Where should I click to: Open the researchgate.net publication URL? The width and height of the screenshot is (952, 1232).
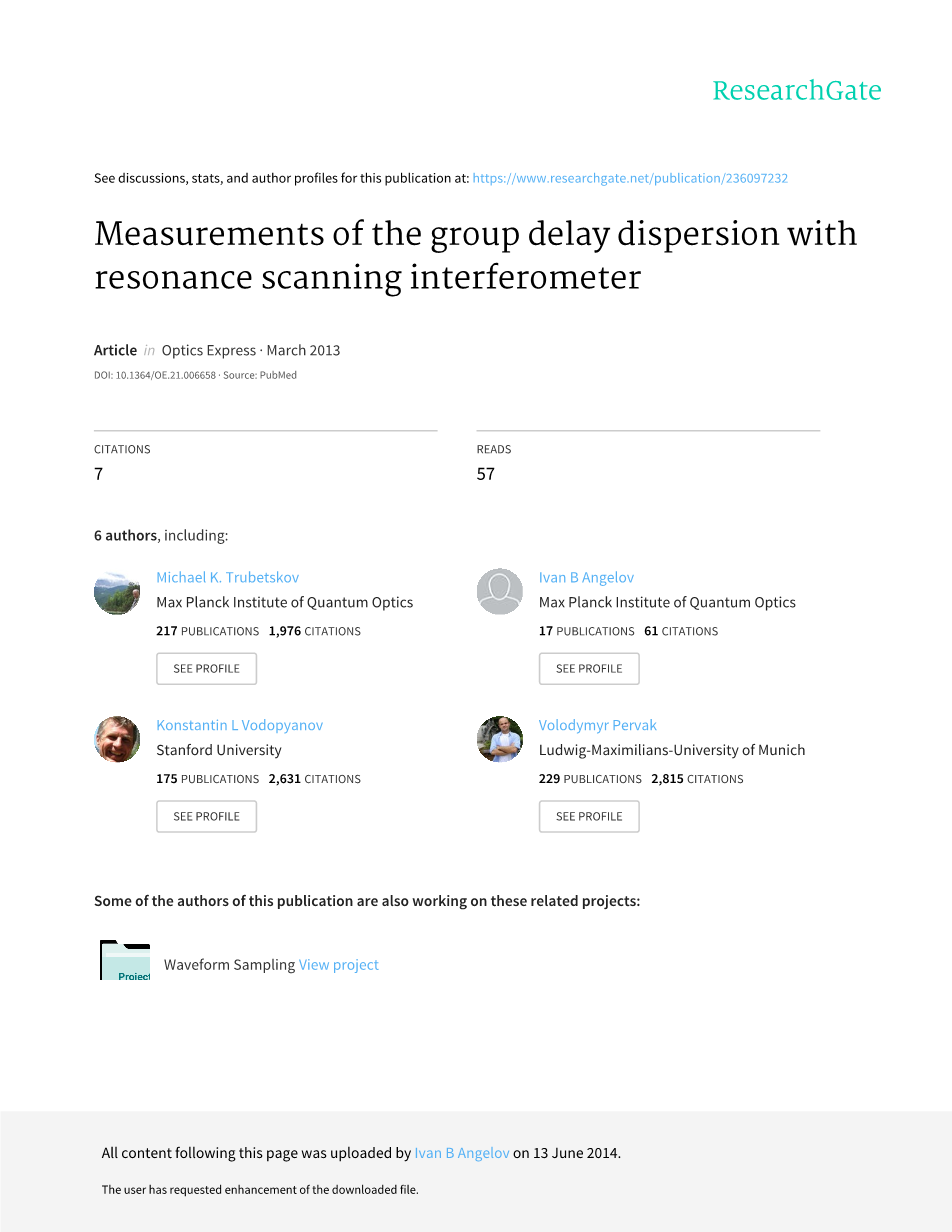[x=630, y=178]
